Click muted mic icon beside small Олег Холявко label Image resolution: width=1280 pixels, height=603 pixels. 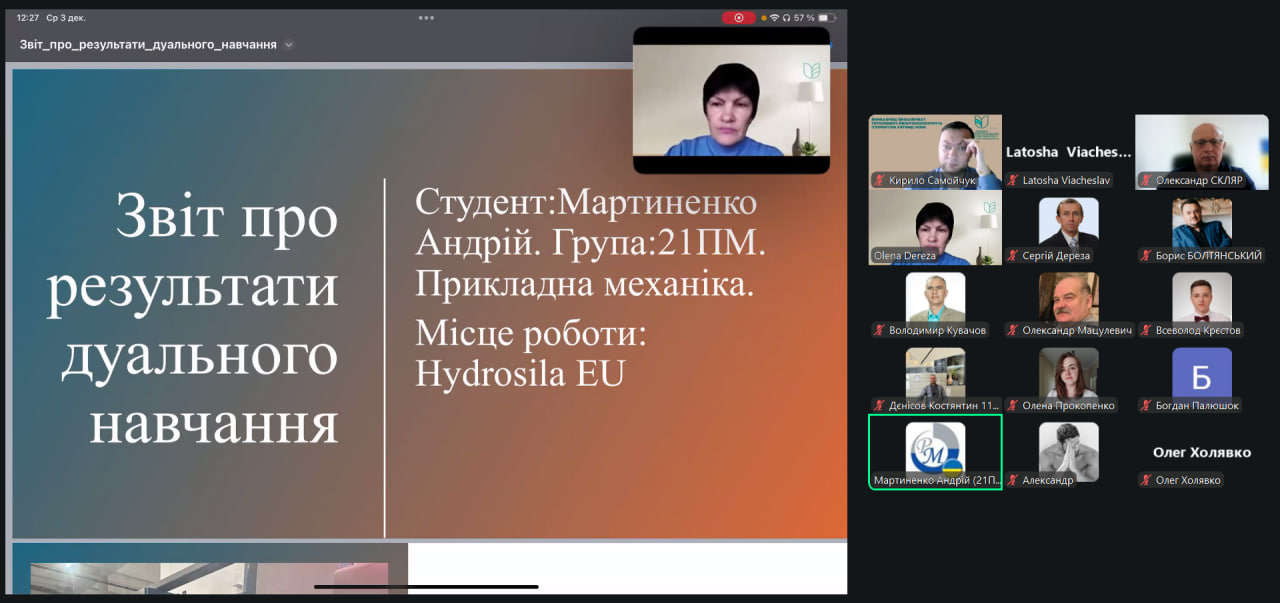[1147, 481]
